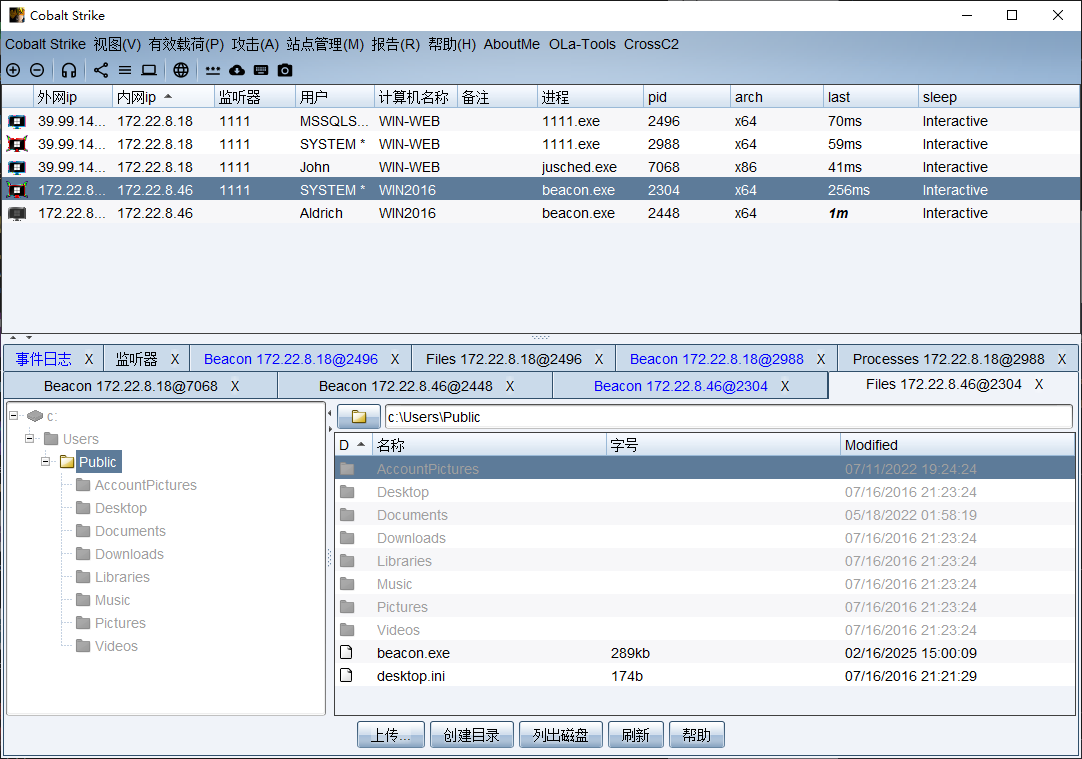Open the 帮助(H) menu
1082x759 pixels.
coord(452,44)
